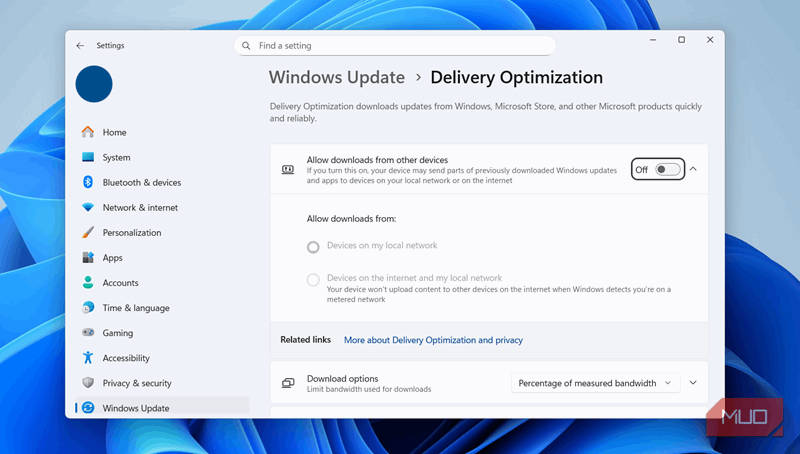
Task: Select Devices on my local network
Action: (313, 247)
